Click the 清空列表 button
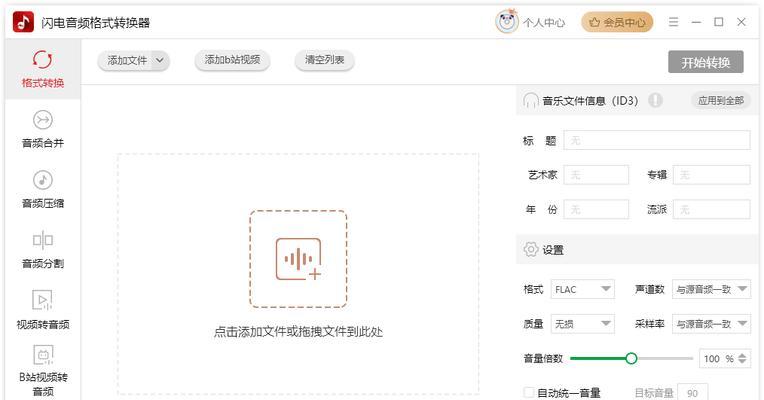Viewport: 764px width, 400px height. pyautogui.click(x=325, y=60)
